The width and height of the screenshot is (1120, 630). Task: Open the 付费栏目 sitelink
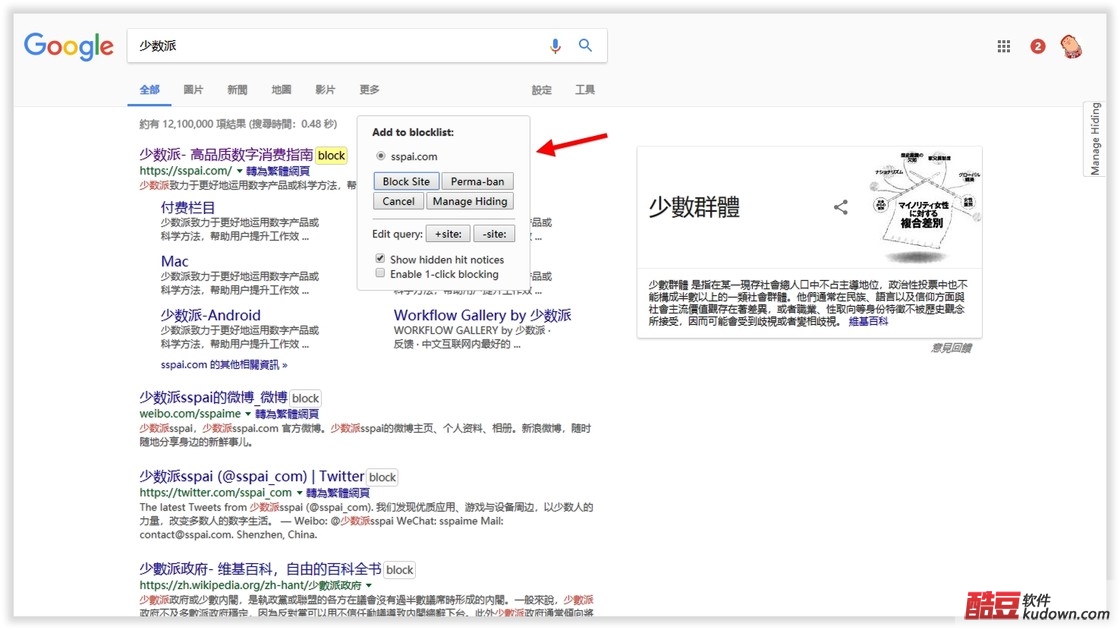pyautogui.click(x=188, y=207)
